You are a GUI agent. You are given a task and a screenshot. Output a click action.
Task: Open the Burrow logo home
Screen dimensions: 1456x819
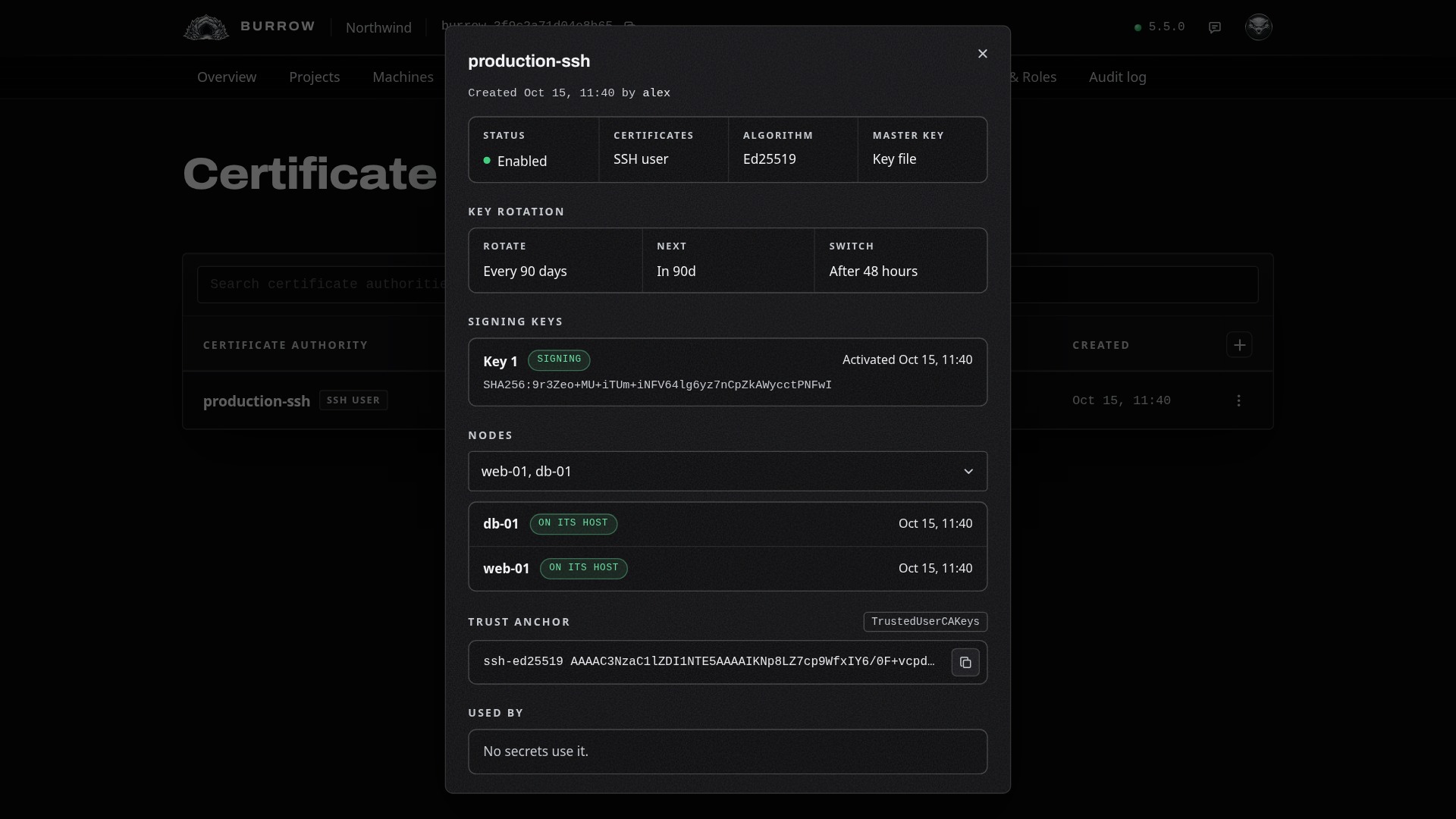pos(249,27)
